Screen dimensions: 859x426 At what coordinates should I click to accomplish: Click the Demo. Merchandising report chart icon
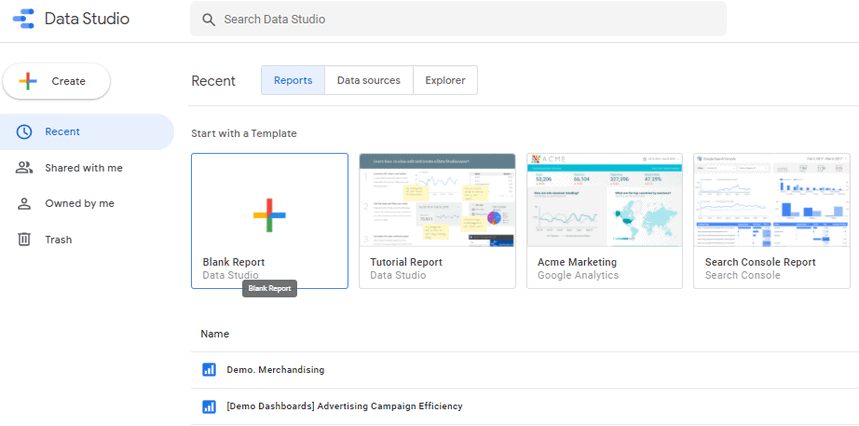(x=209, y=370)
